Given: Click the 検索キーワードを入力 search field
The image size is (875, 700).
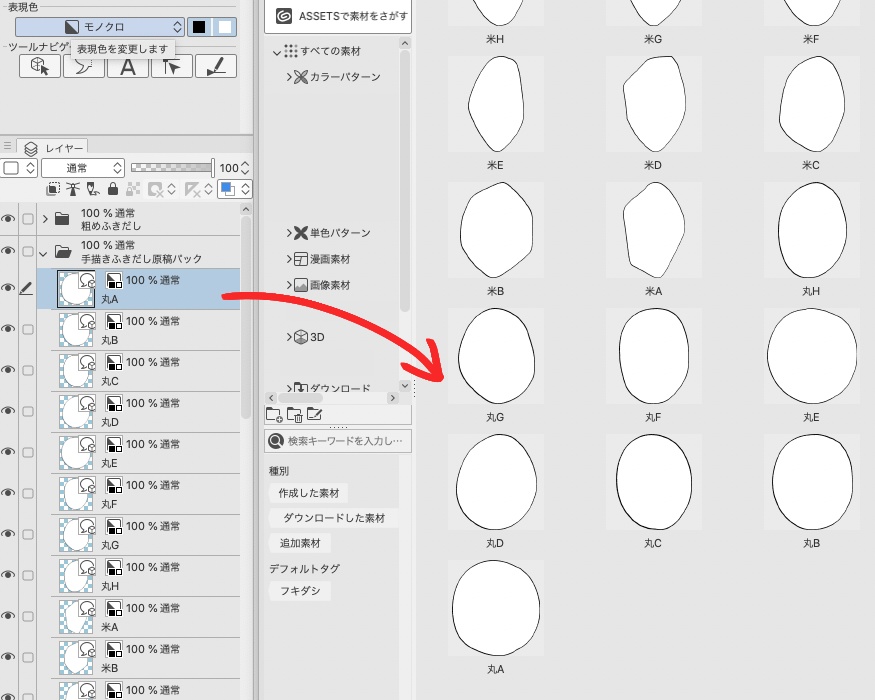Looking at the screenshot, I should 340,441.
